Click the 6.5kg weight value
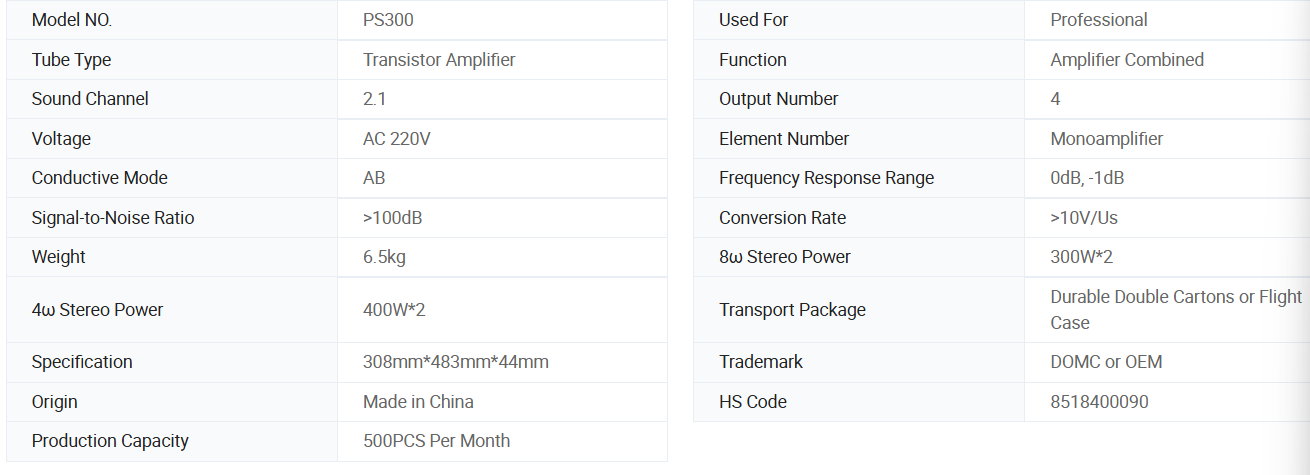Screen dimensions: 1310x475 pyautogui.click(x=384, y=257)
